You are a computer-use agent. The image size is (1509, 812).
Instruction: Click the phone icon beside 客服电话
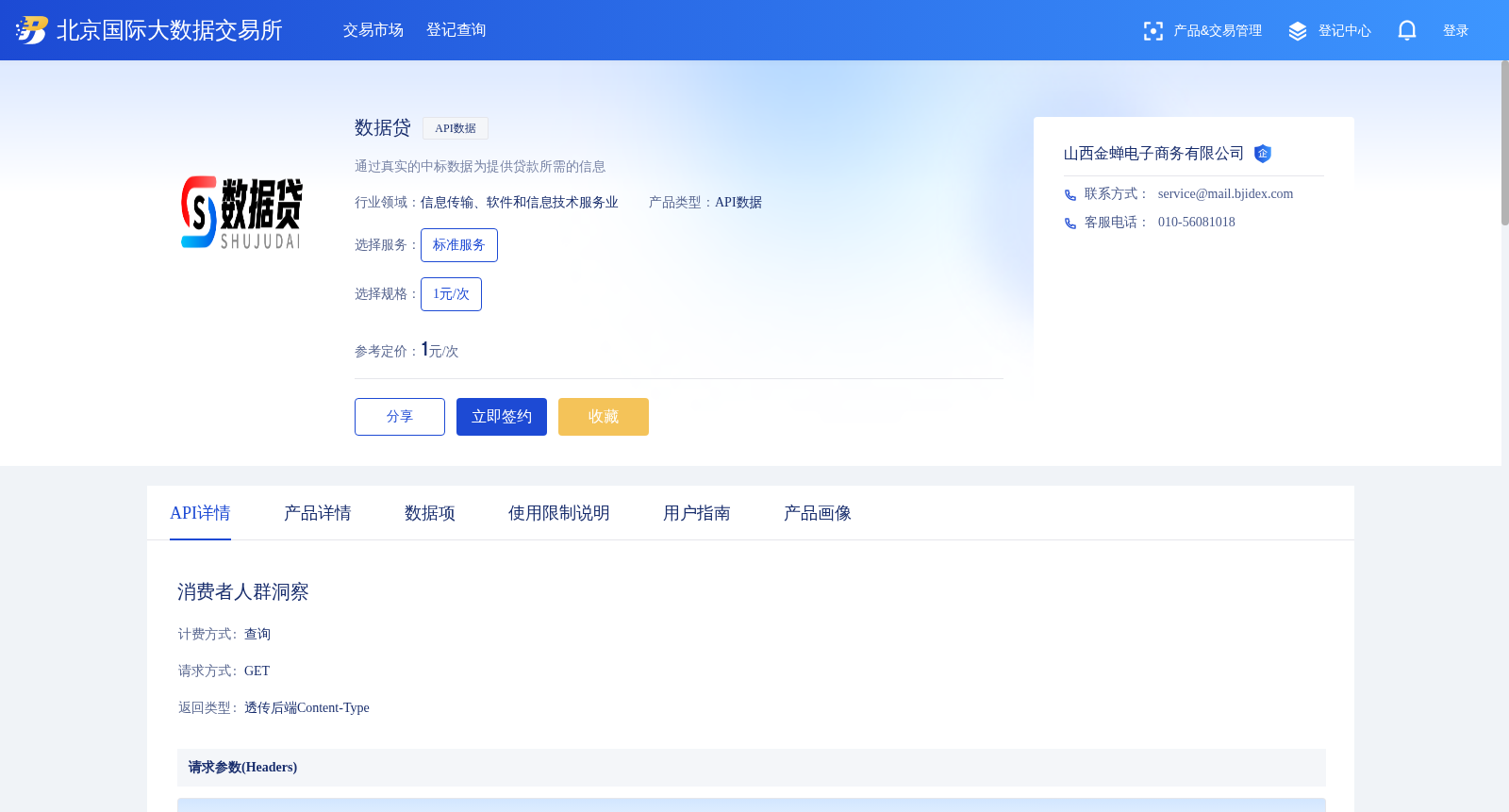pyautogui.click(x=1070, y=224)
